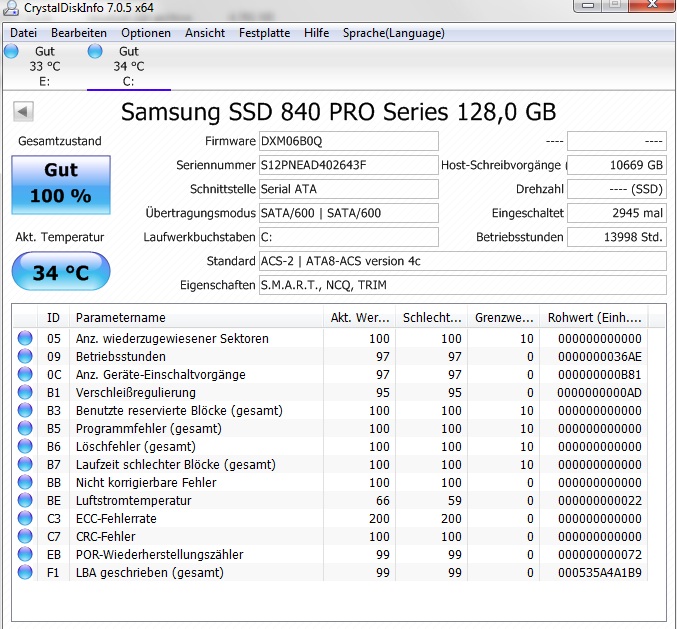Open the Ansicht menu
This screenshot has height=629, width=677.
[205, 33]
